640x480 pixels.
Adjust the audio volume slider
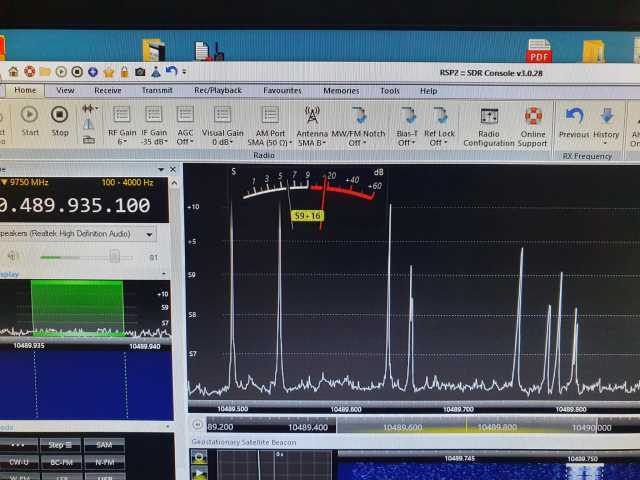[114, 257]
